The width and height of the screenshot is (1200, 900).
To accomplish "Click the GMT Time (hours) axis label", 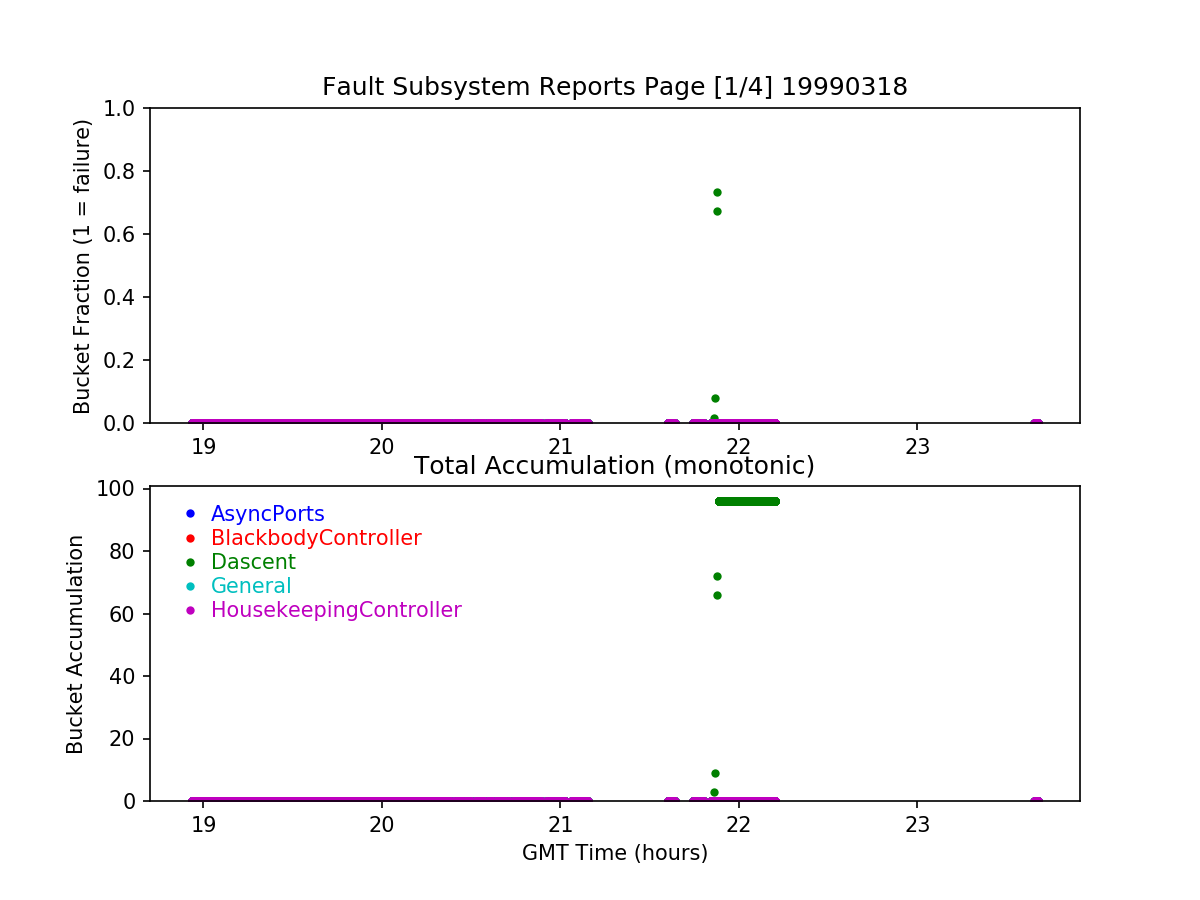I will coord(614,853).
